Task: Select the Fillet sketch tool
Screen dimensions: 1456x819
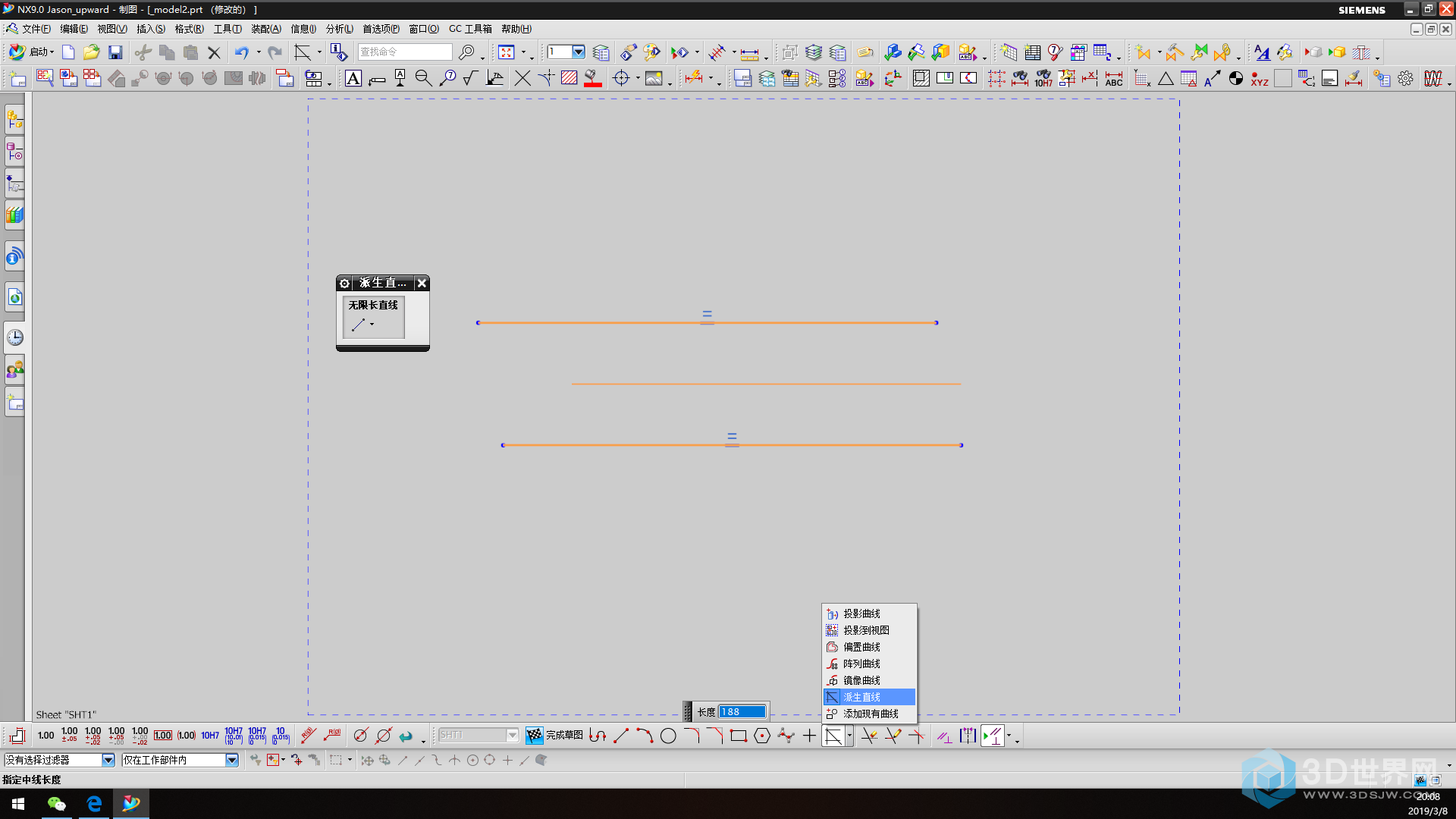Action: coord(692,736)
